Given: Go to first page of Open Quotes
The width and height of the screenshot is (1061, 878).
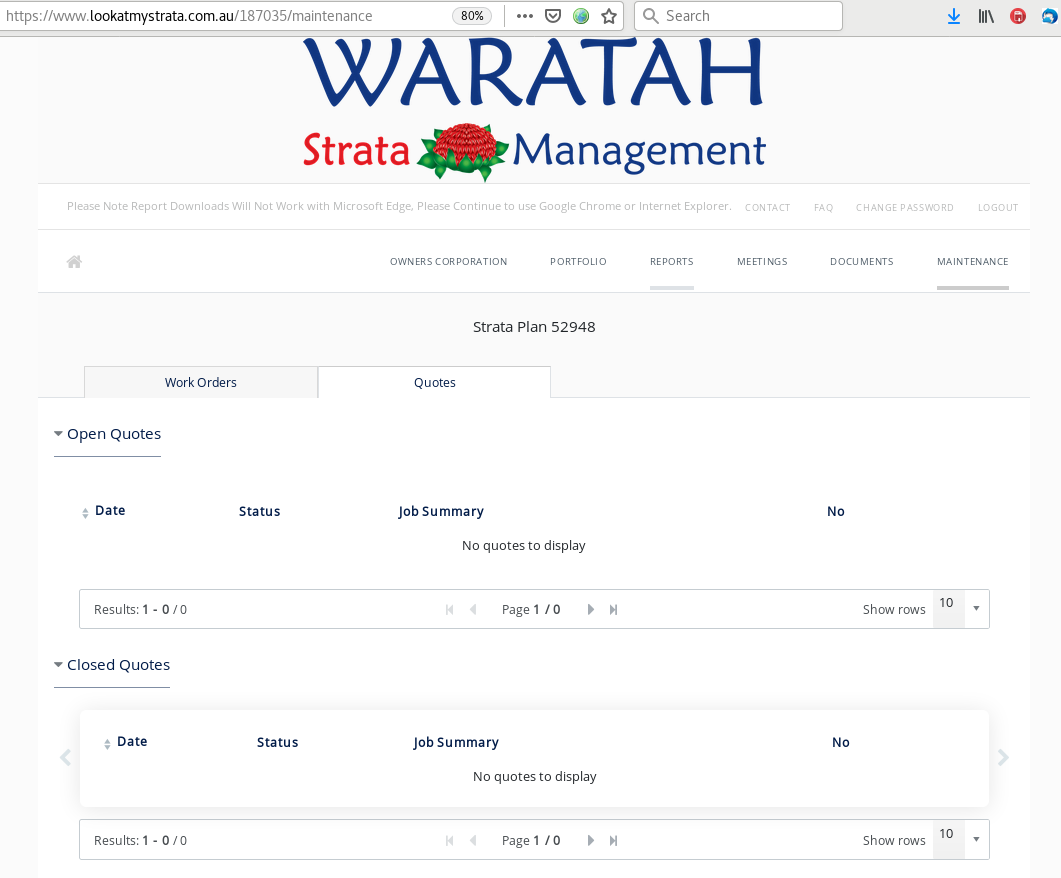Looking at the screenshot, I should click(x=449, y=609).
